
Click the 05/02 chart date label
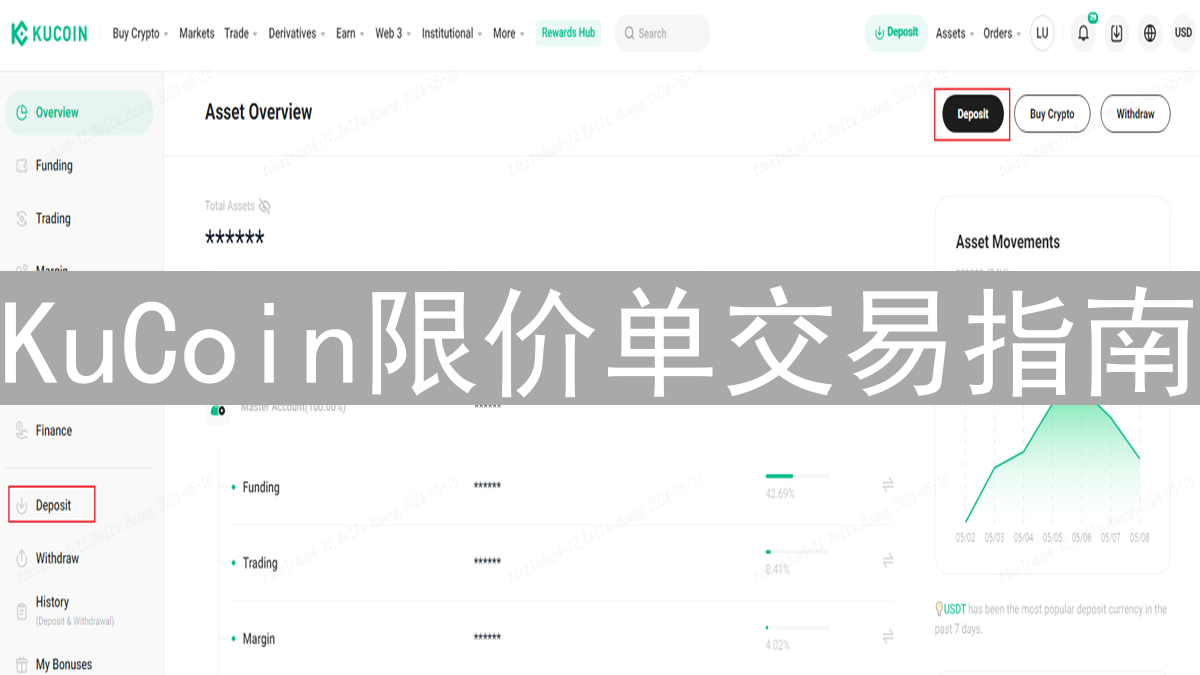[x=965, y=537]
